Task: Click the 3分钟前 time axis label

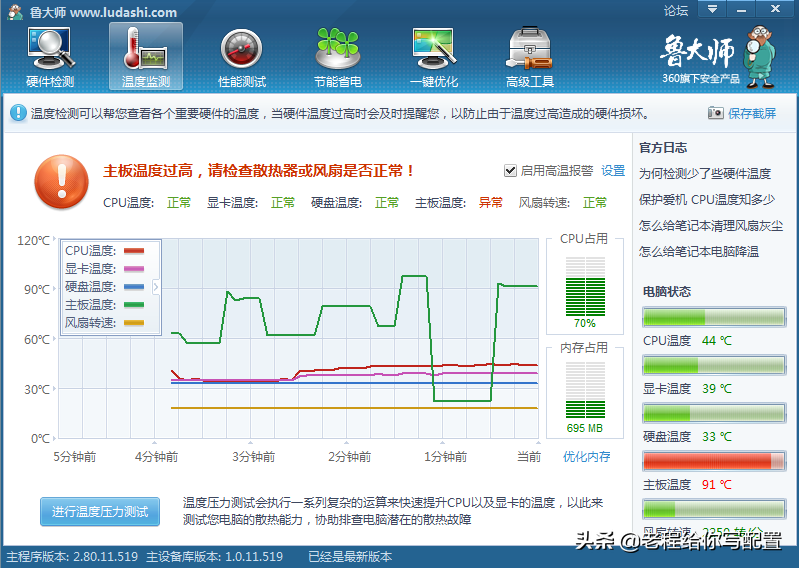Action: [253, 456]
